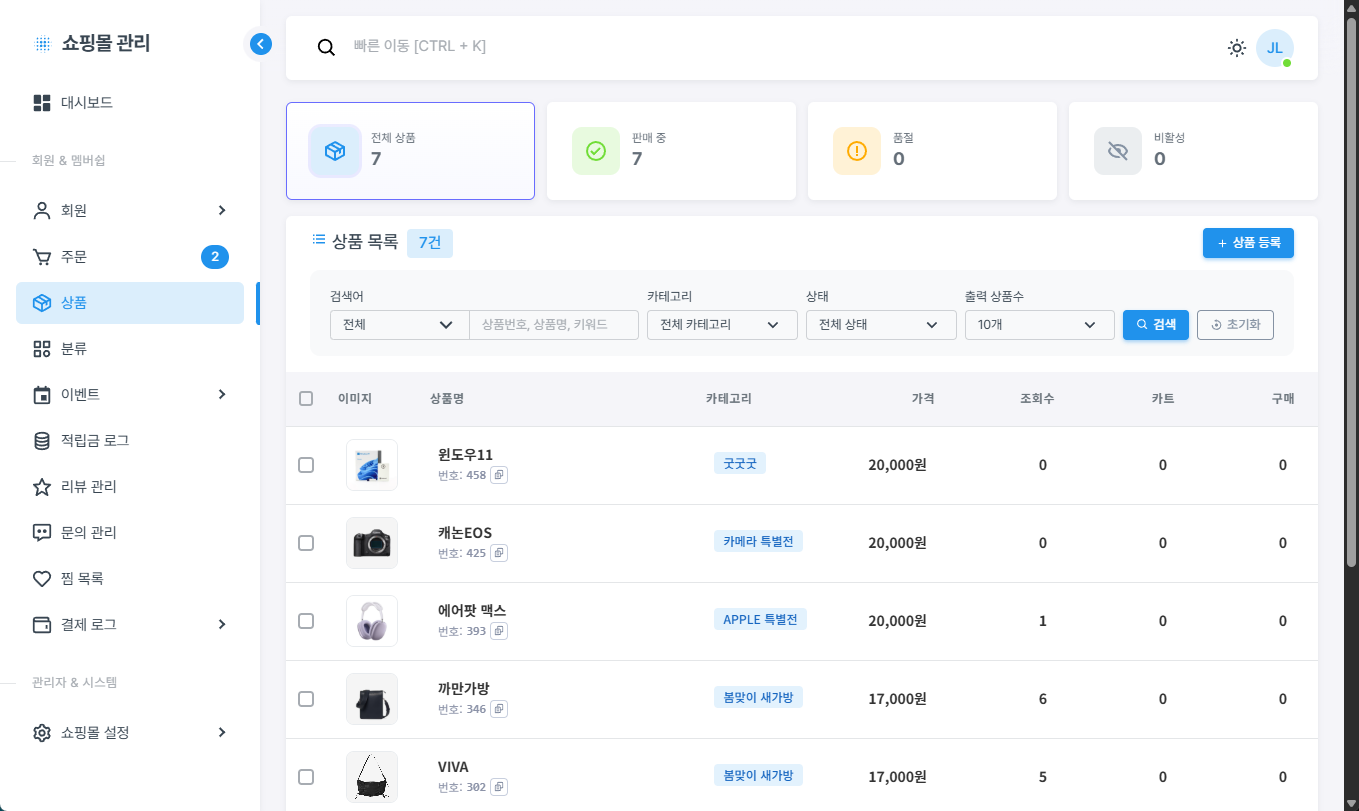Click the copy icon next to 번호 458
Screen dimensions: 1359x811
499,475
